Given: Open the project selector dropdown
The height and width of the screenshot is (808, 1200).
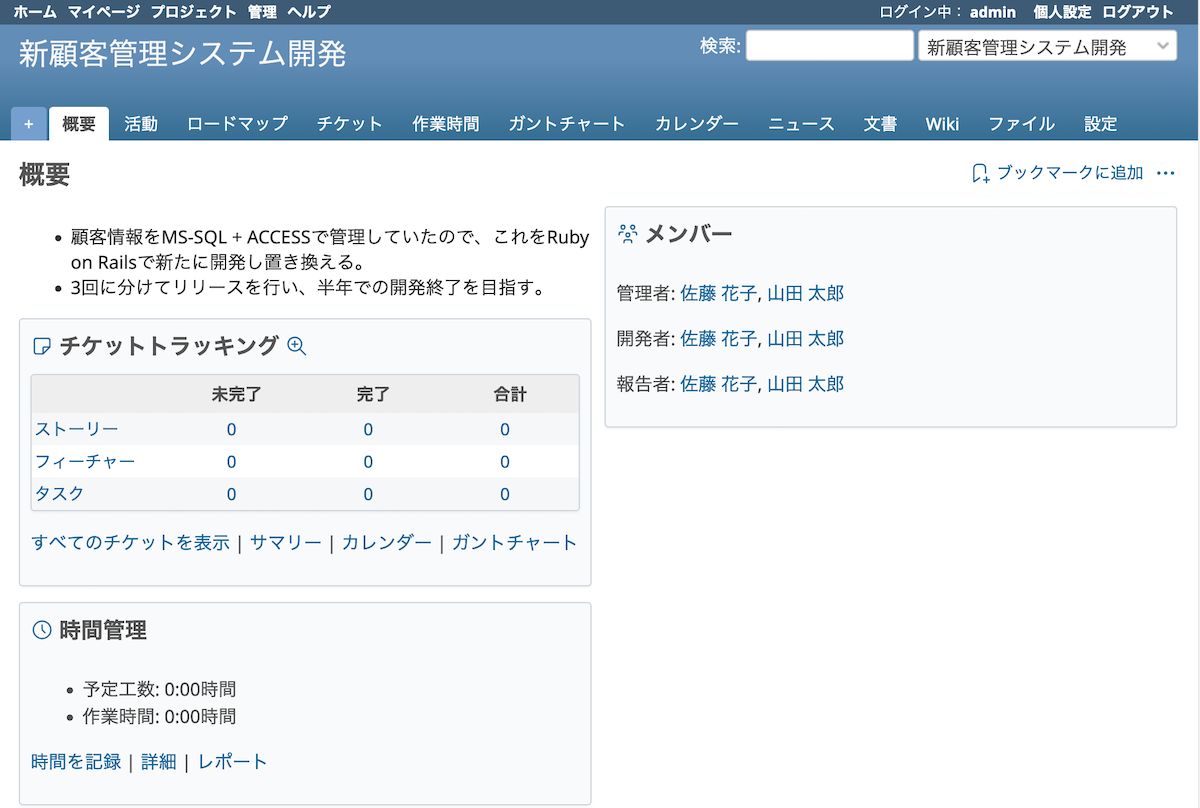Looking at the screenshot, I should [1047, 45].
